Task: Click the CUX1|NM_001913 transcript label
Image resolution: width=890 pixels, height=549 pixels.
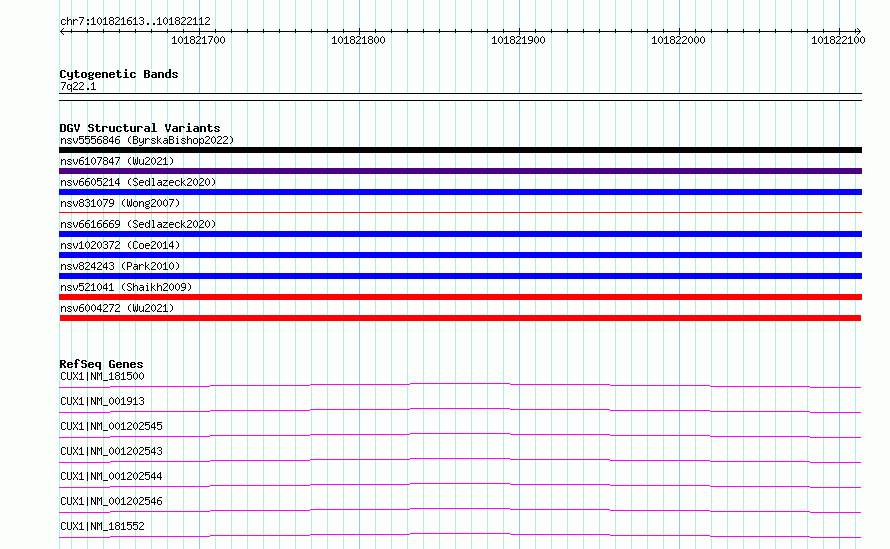Action: point(102,401)
